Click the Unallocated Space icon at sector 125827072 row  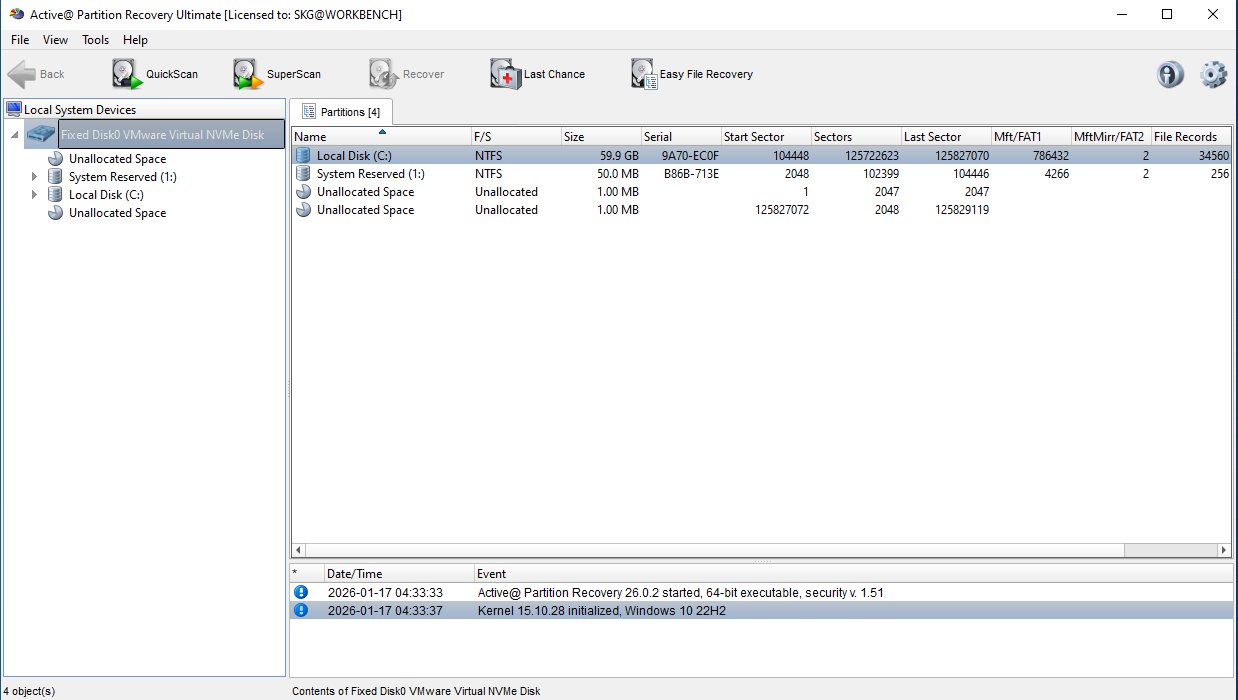click(x=304, y=209)
